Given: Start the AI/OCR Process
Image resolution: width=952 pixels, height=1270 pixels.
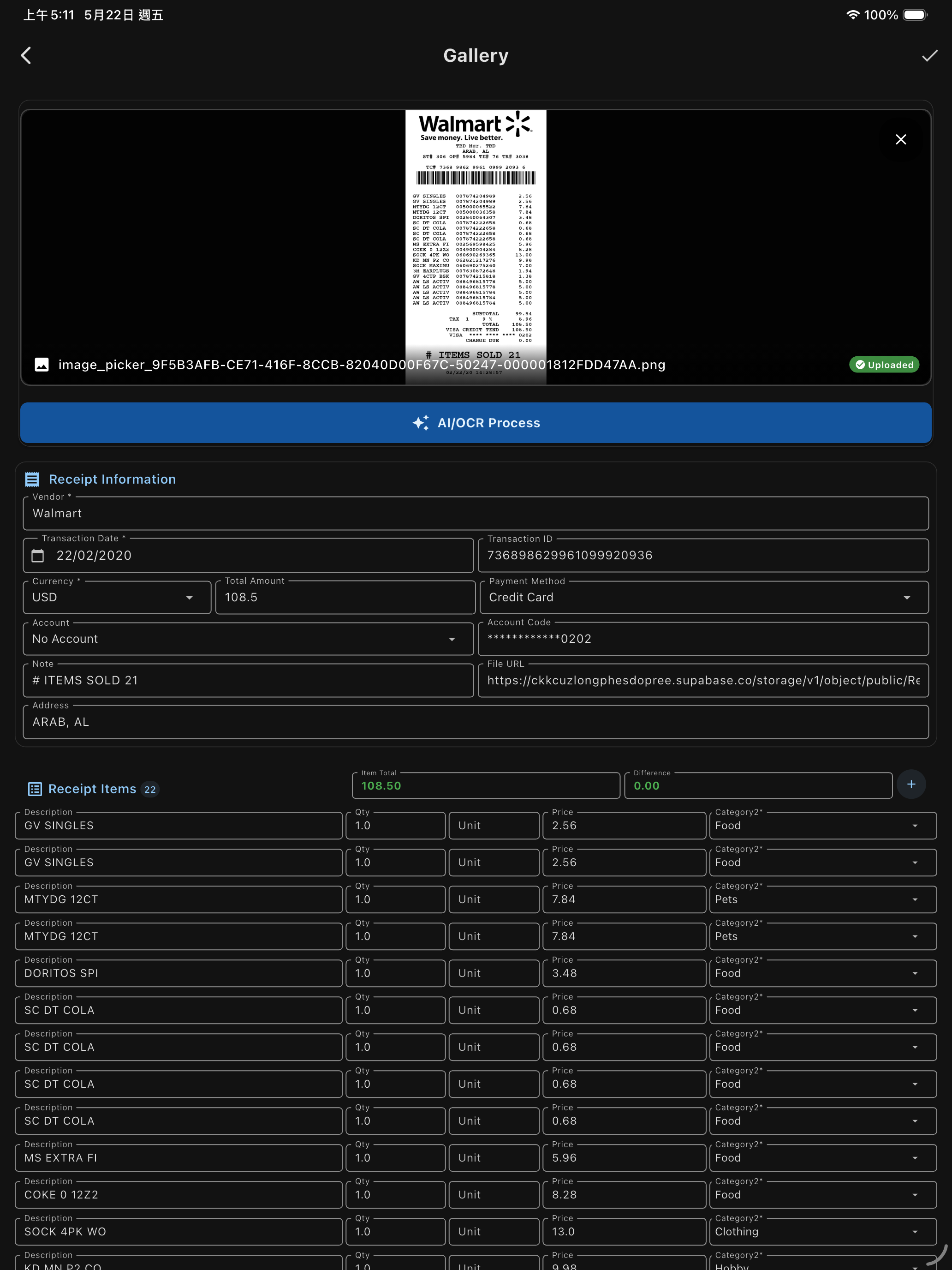Looking at the screenshot, I should (x=476, y=423).
